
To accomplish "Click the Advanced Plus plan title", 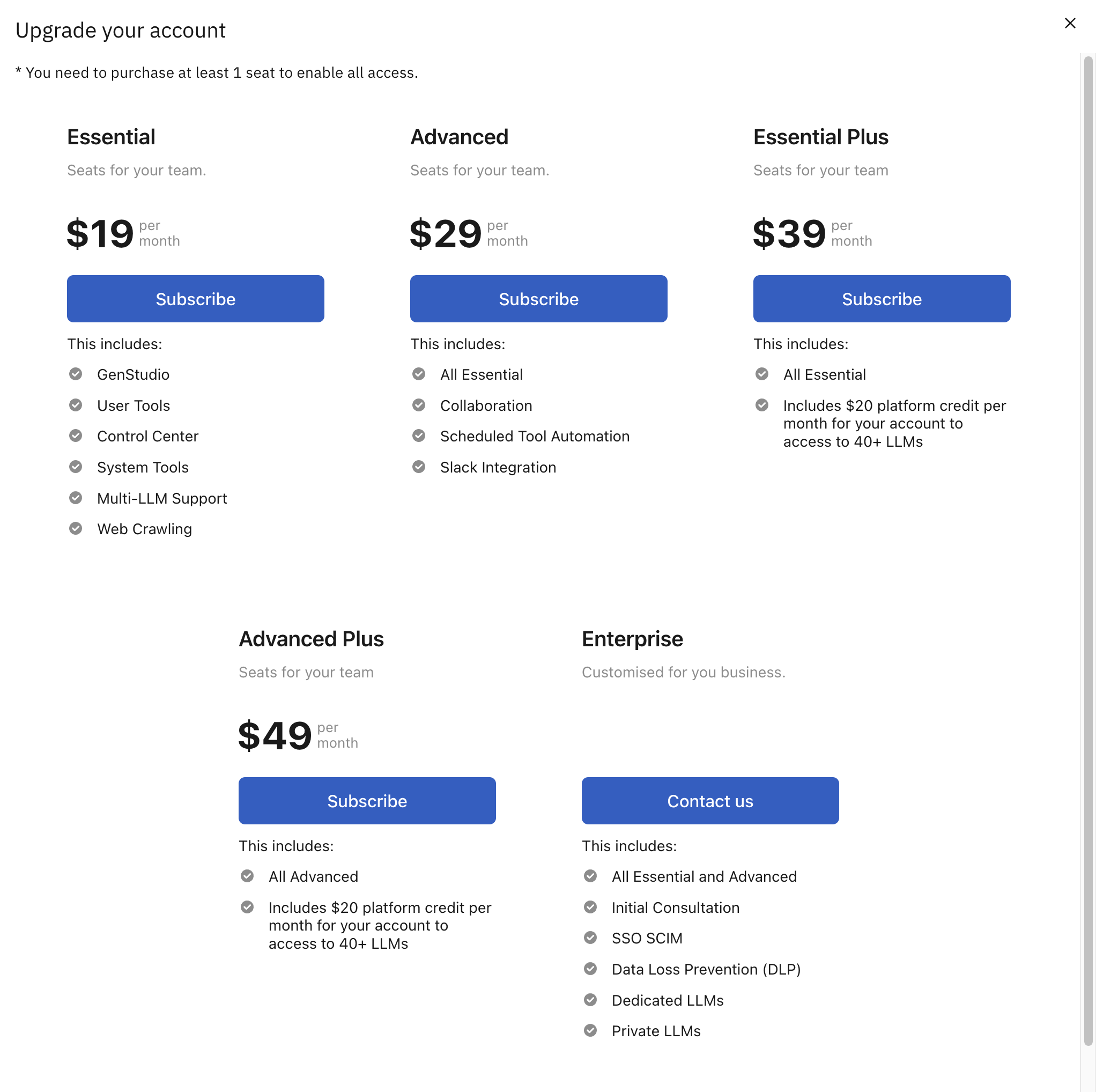I will pyautogui.click(x=311, y=638).
